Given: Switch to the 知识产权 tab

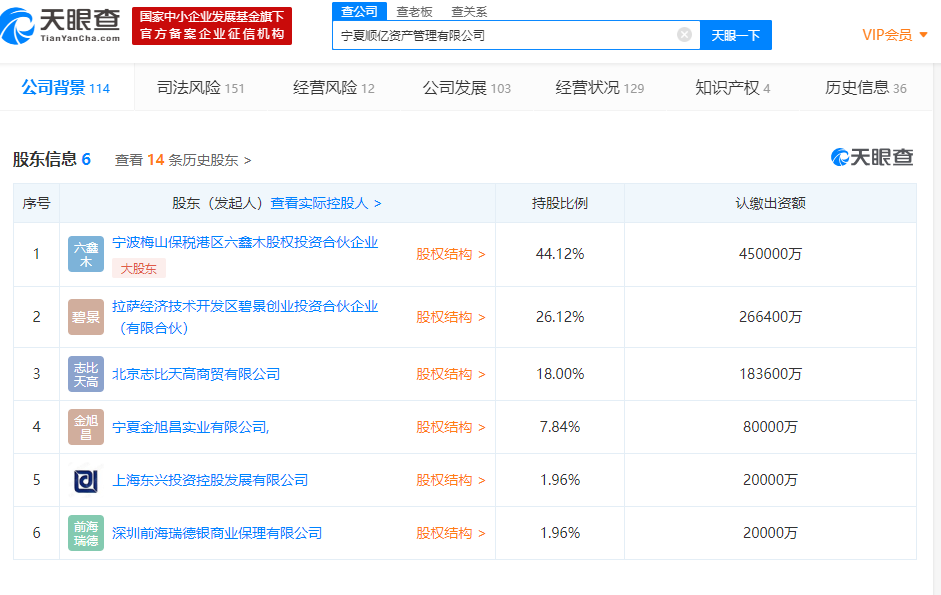Looking at the screenshot, I should [733, 88].
